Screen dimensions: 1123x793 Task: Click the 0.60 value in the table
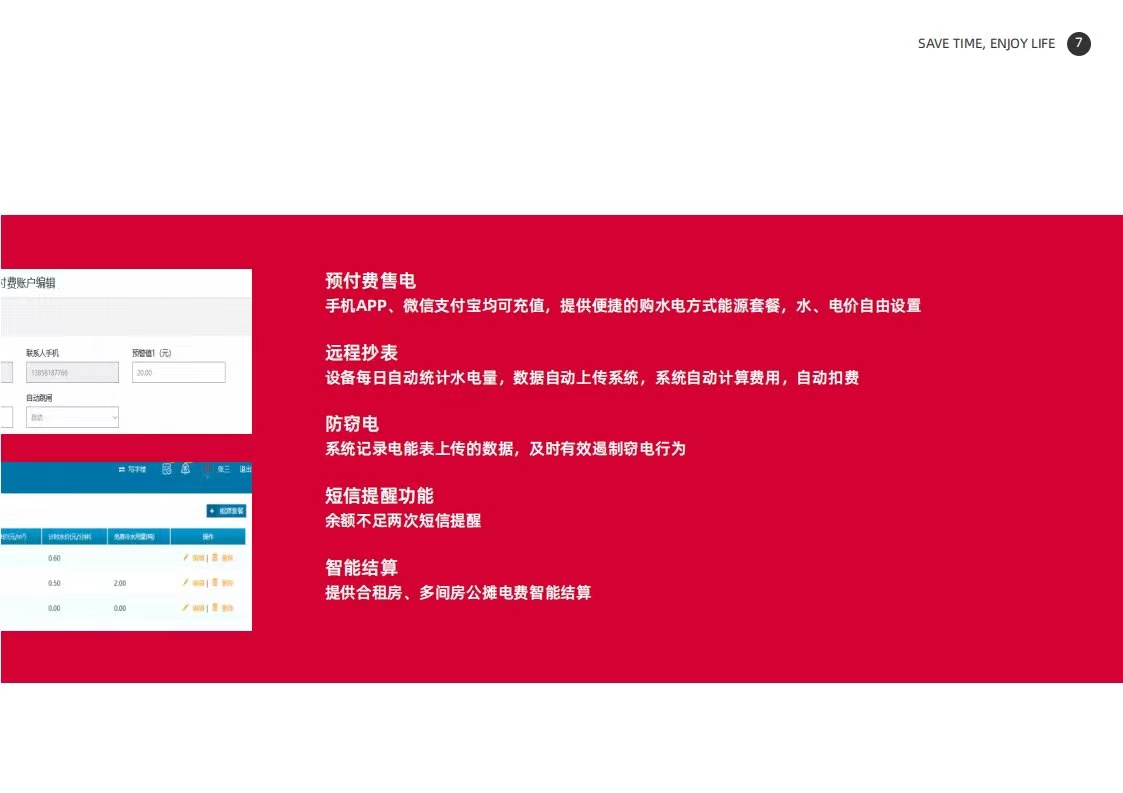pos(54,558)
